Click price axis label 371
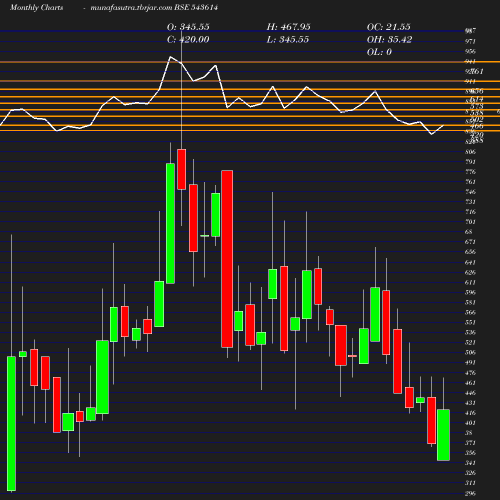Image resolution: width=500 pixels, height=500 pixels. (x=470, y=443)
